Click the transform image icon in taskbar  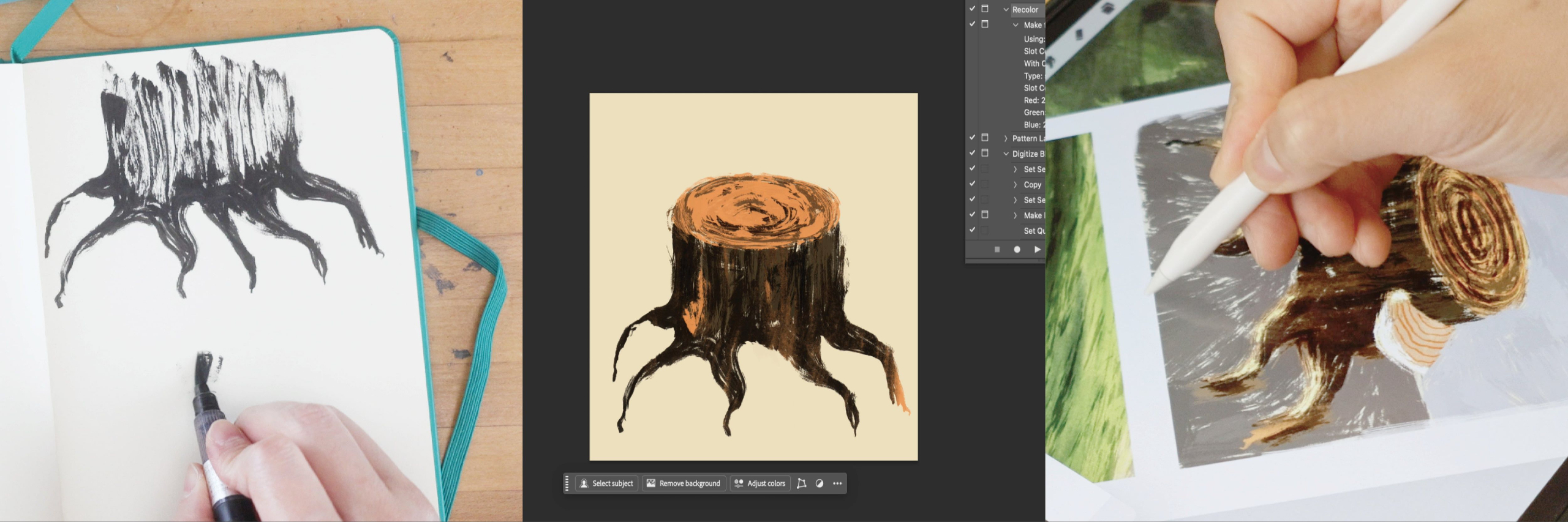point(801,483)
